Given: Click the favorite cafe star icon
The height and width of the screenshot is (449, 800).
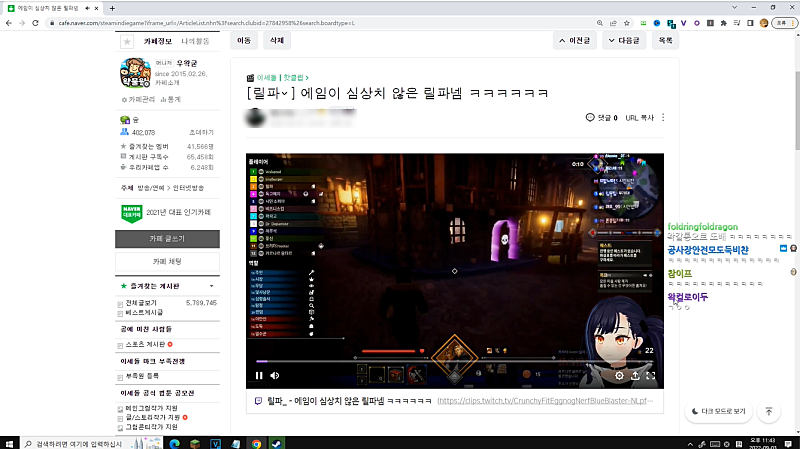Looking at the screenshot, I should (127, 41).
